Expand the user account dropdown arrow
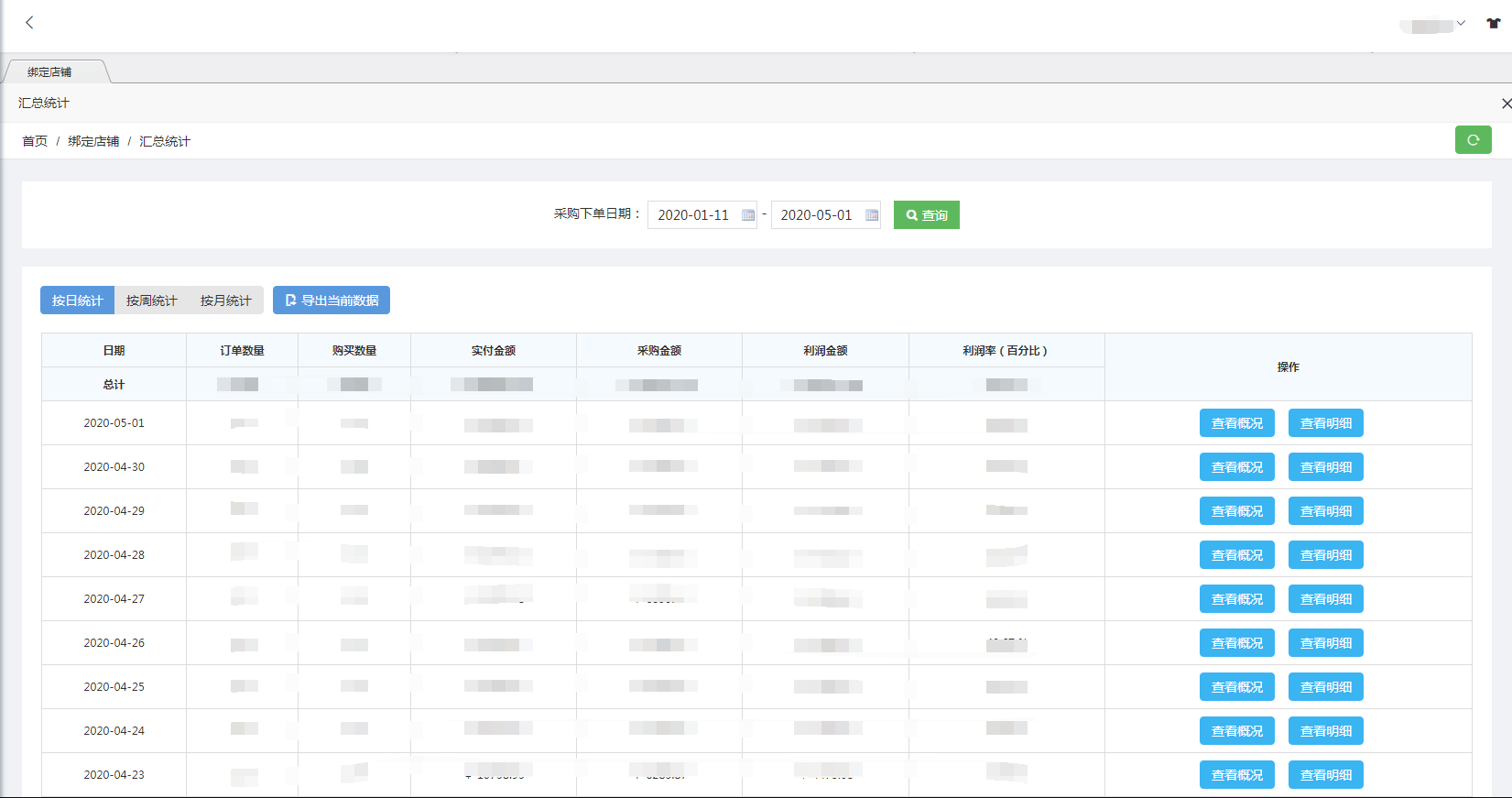The height and width of the screenshot is (798, 1512). coord(1461,23)
